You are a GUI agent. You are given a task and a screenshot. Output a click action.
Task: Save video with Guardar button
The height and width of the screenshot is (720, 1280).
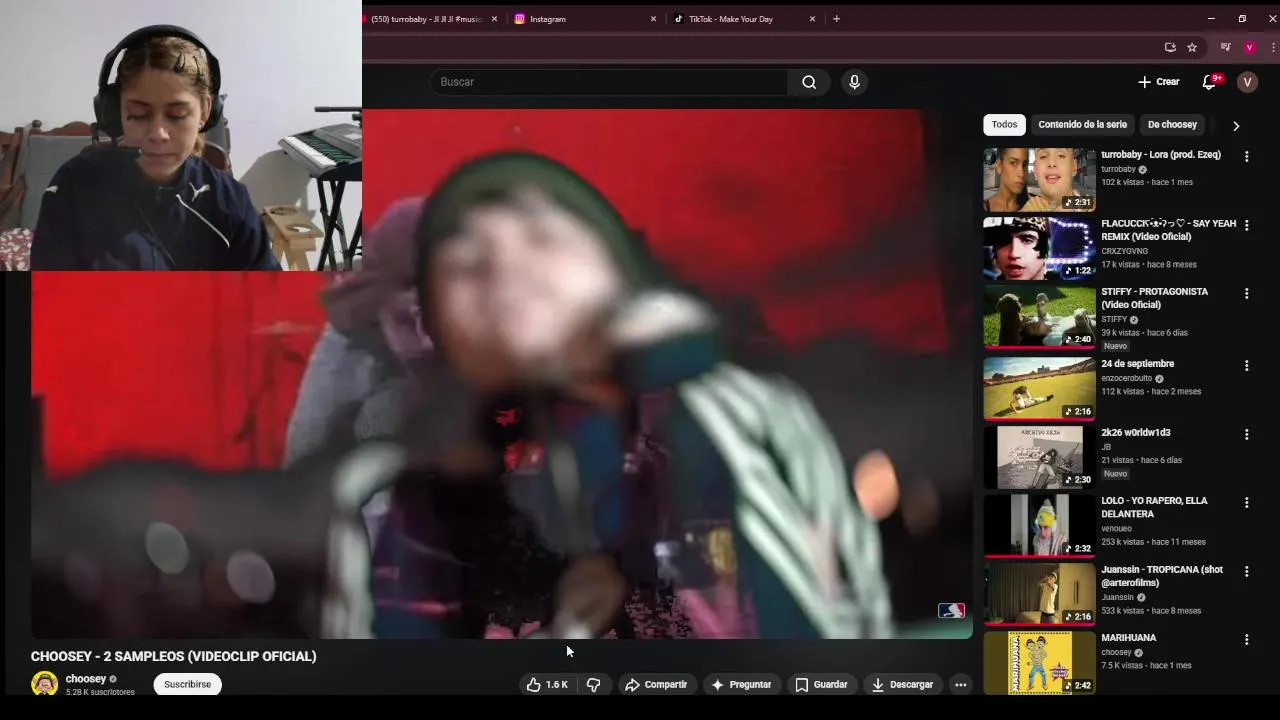(821, 685)
